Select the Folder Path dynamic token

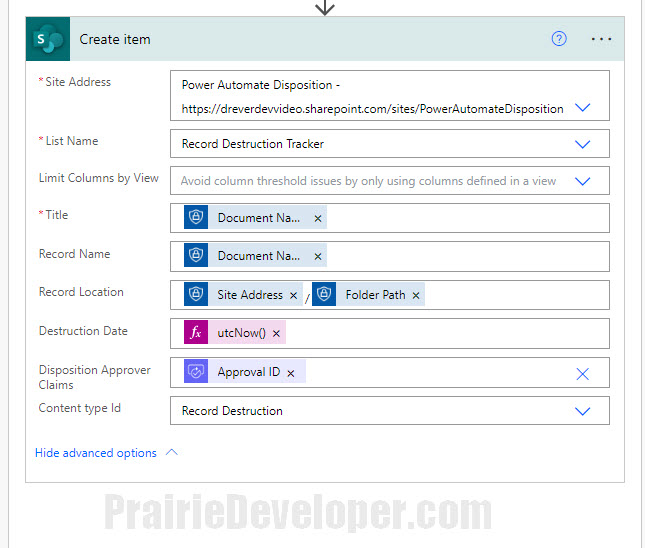[369, 294]
